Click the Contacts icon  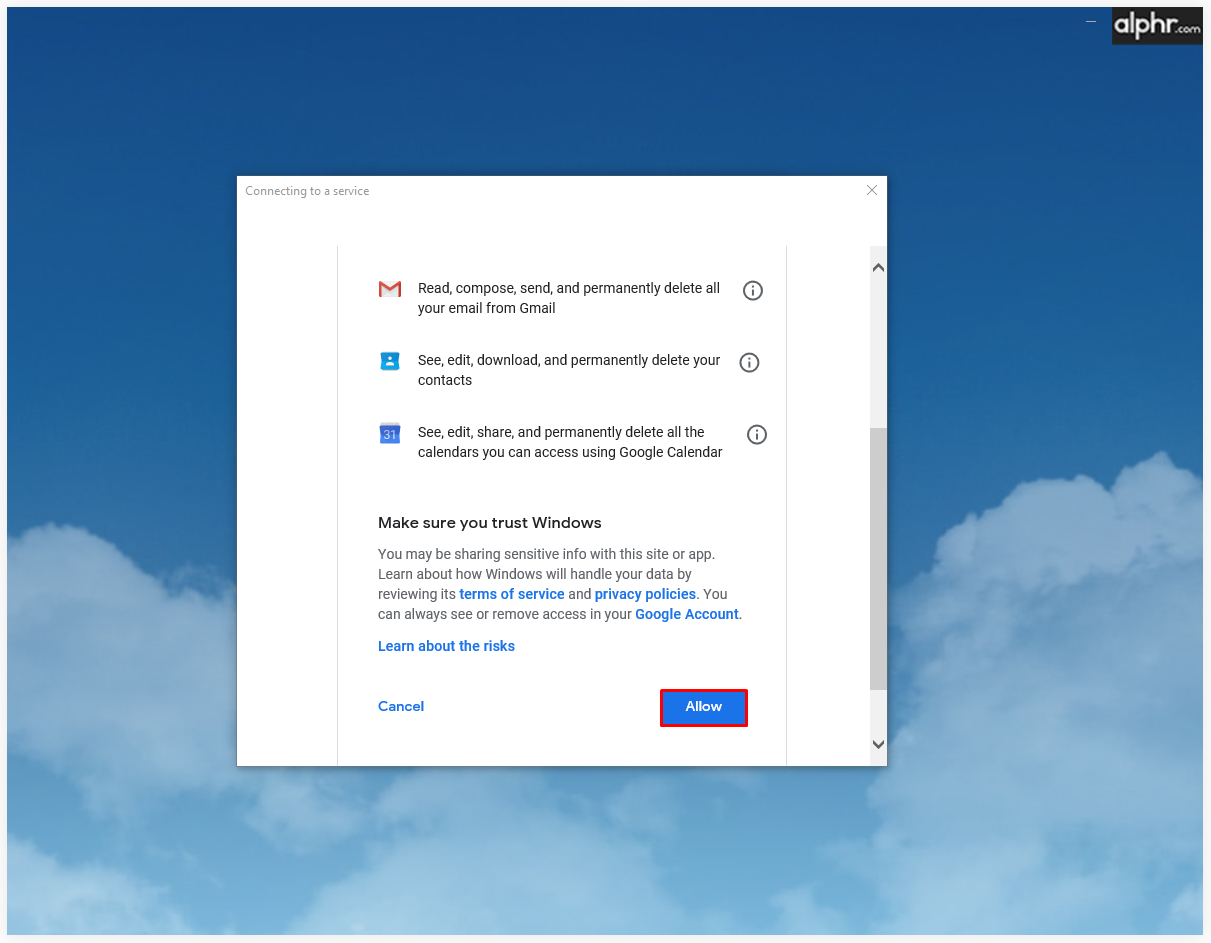click(x=390, y=361)
